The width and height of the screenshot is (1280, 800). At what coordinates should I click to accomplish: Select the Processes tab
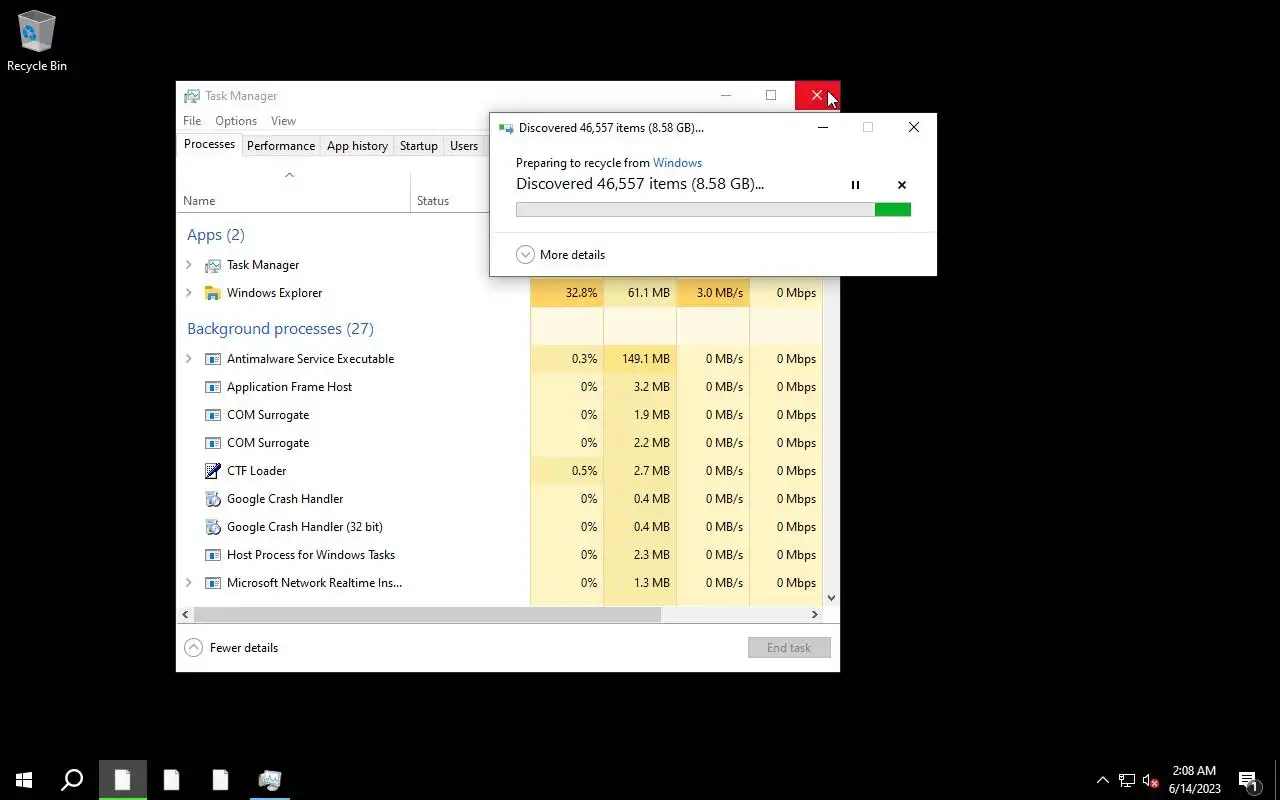[209, 144]
